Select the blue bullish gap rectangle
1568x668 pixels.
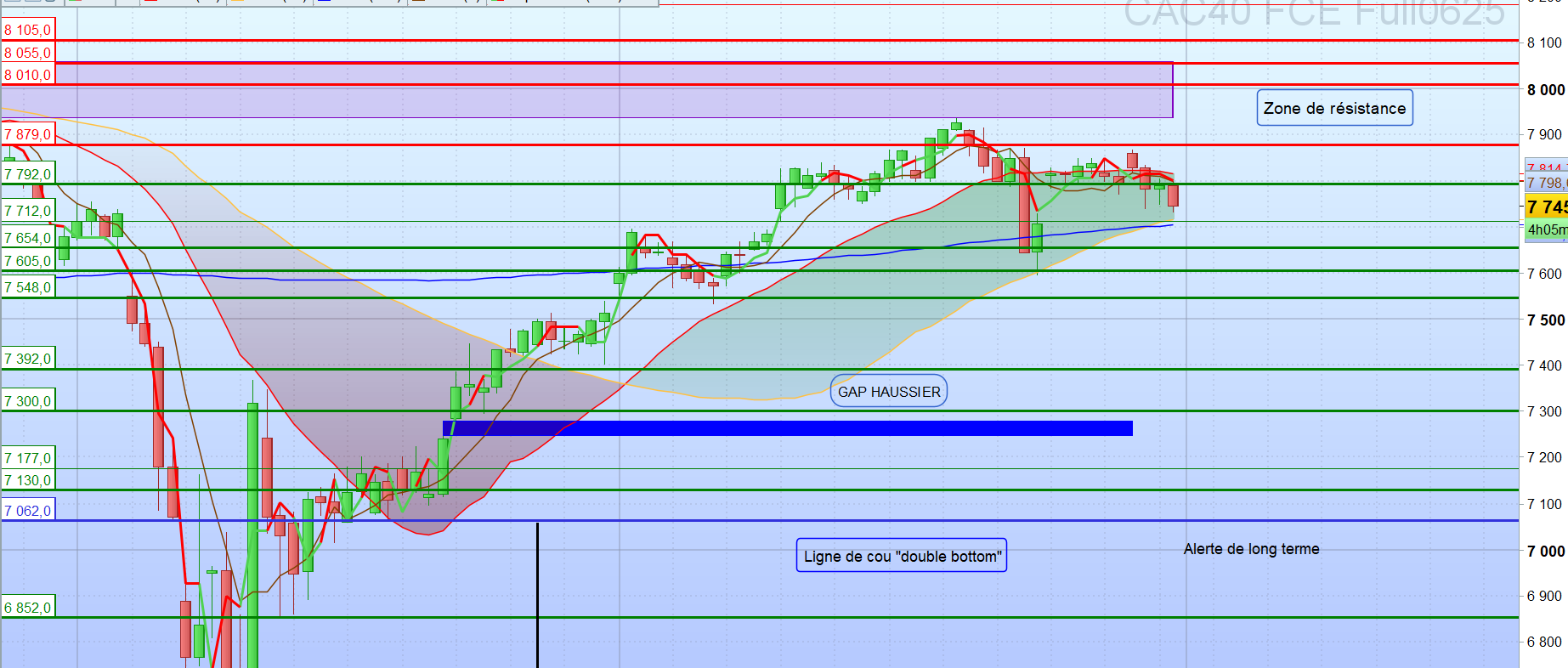[788, 428]
